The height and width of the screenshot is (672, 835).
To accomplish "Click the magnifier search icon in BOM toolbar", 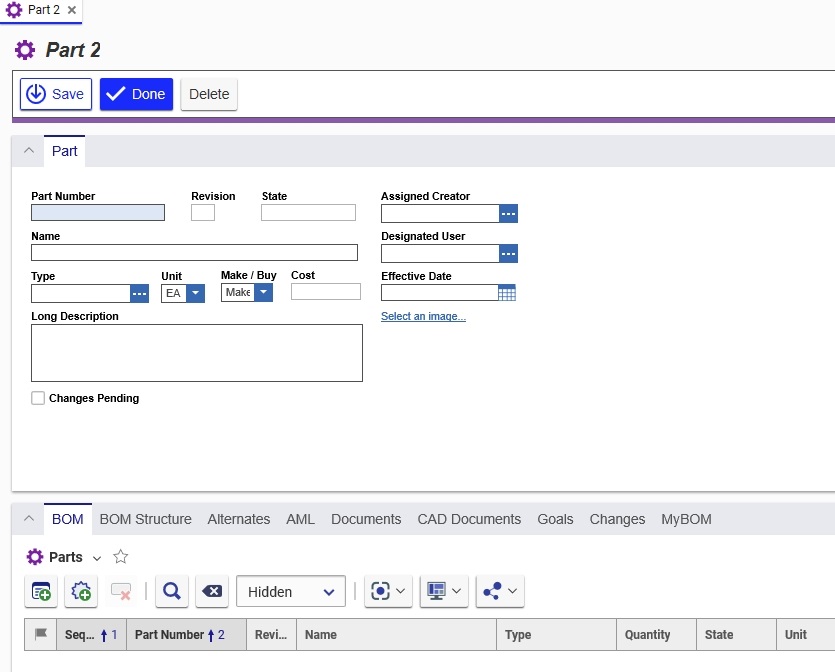I will [171, 591].
